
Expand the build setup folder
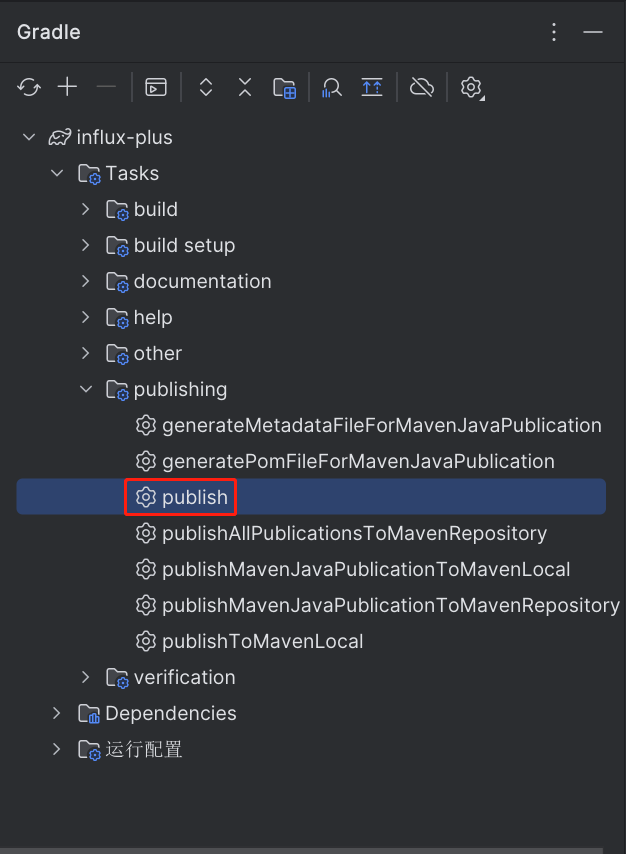[x=86, y=245]
